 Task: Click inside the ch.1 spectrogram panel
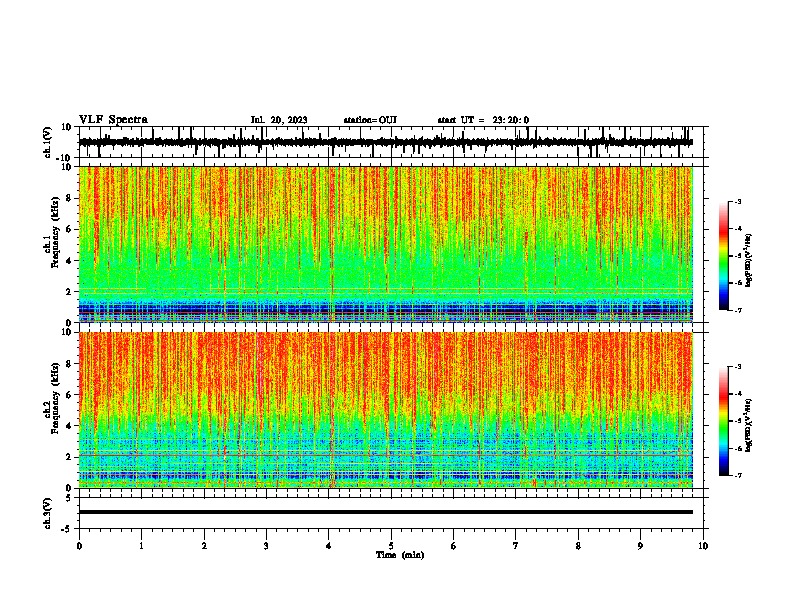point(385,244)
